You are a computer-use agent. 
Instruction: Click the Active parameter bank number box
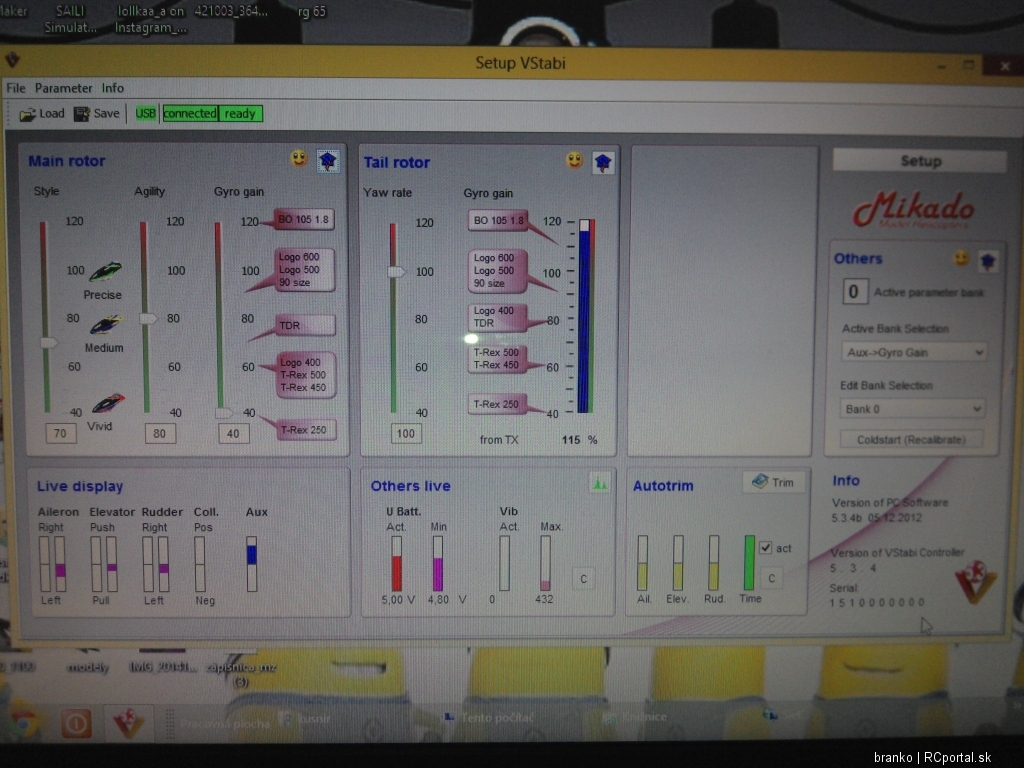(854, 292)
